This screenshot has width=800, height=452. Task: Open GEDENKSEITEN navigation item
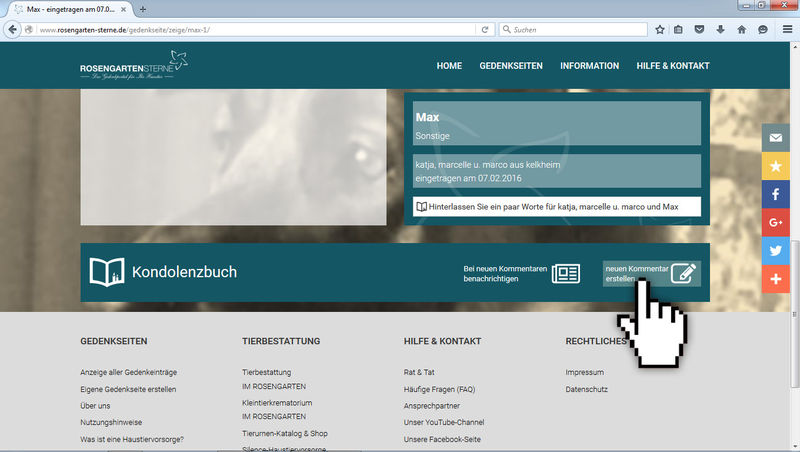coord(511,66)
